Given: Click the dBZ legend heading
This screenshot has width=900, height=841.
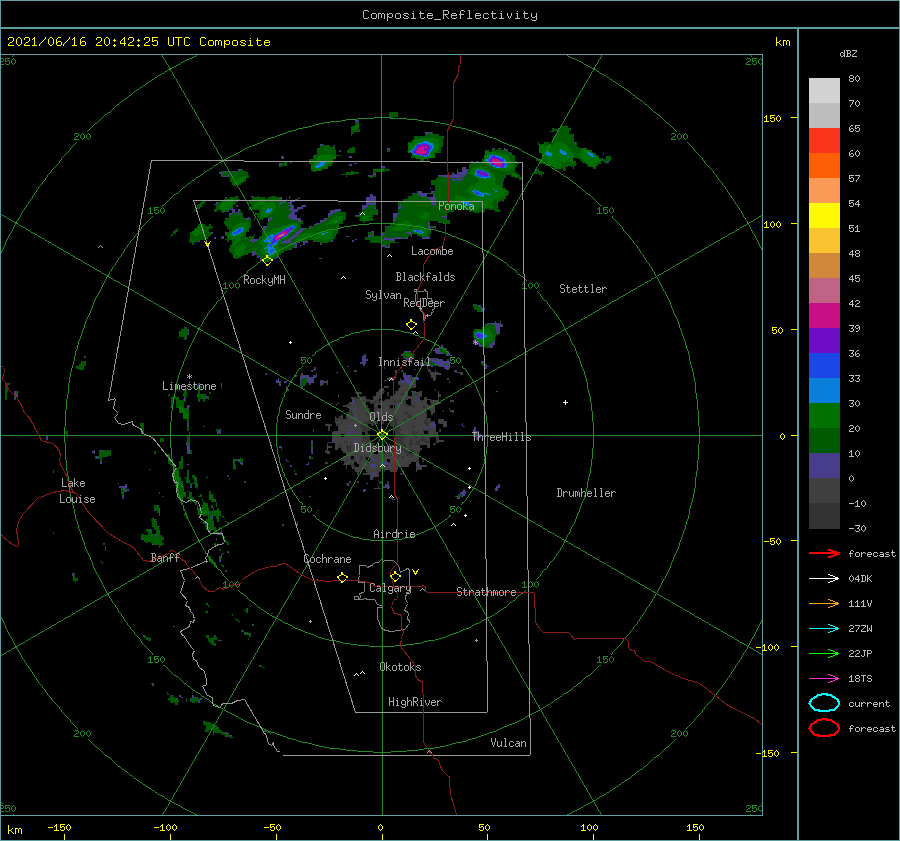Looking at the screenshot, I should (848, 53).
